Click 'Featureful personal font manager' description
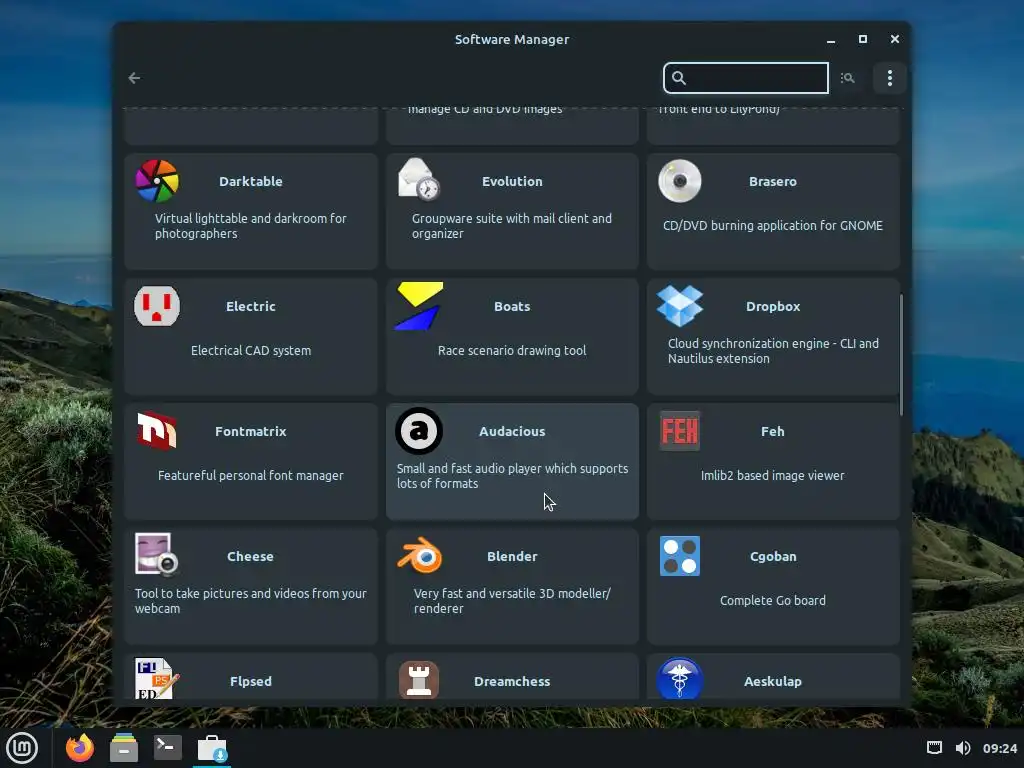Screen dimensions: 1024x768 251,475
